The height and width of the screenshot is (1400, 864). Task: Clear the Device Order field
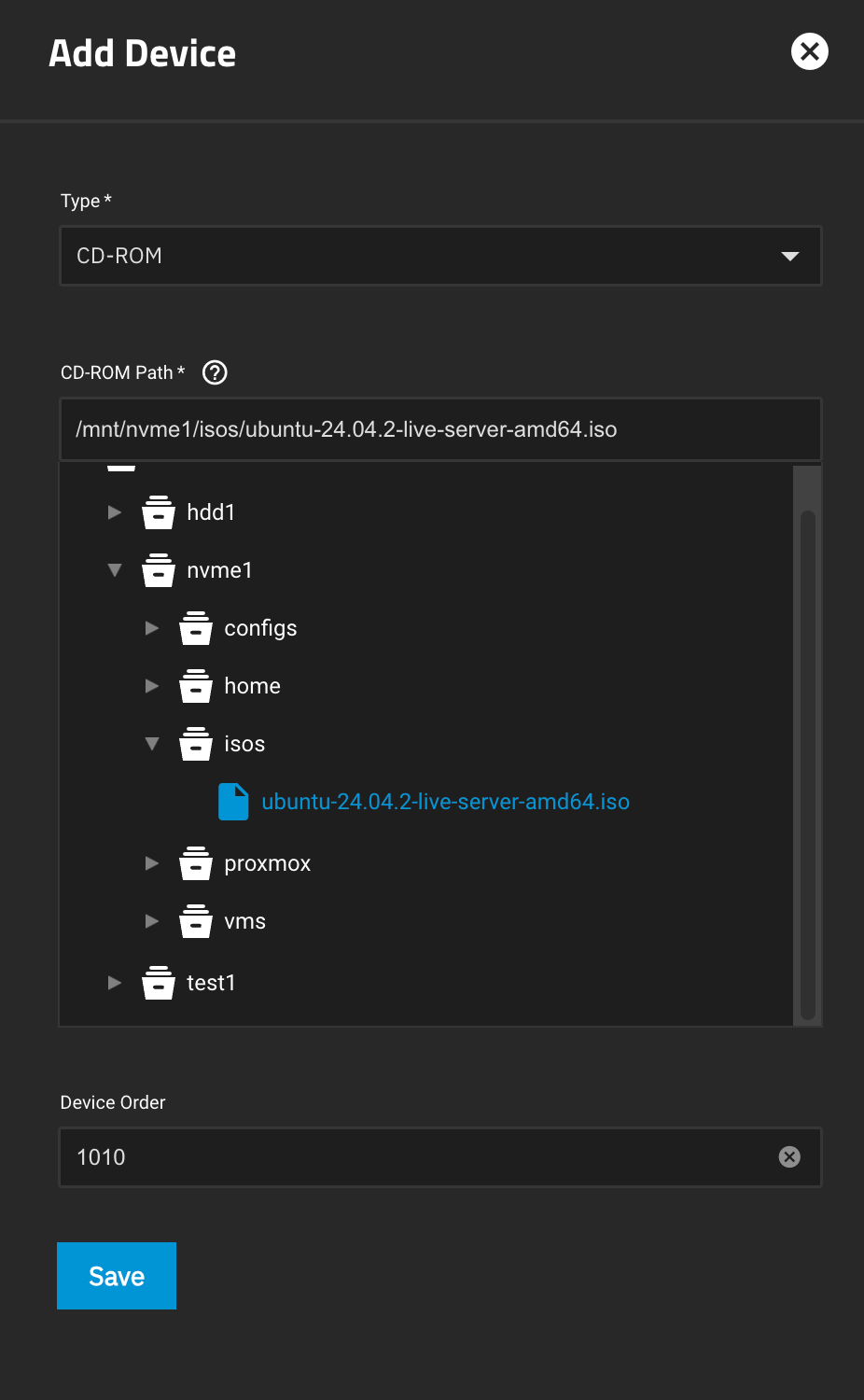click(x=788, y=1157)
